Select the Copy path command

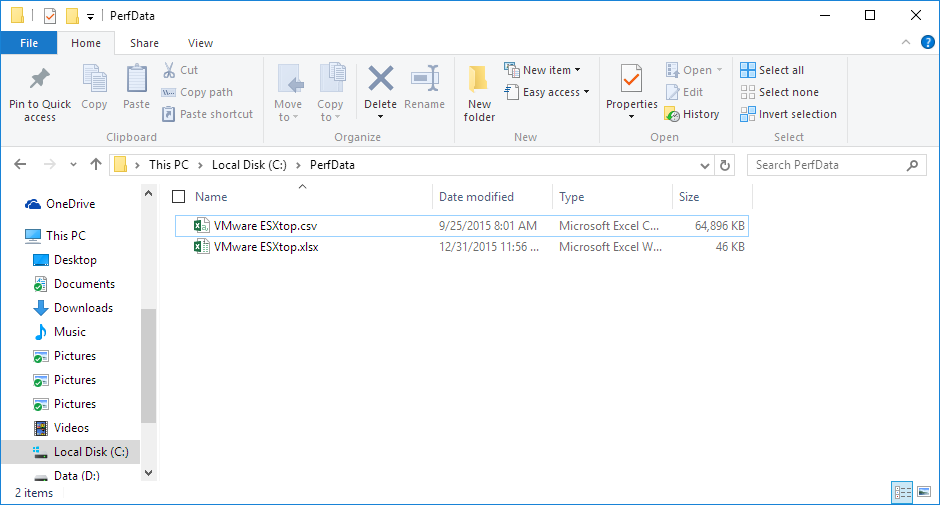[x=197, y=92]
